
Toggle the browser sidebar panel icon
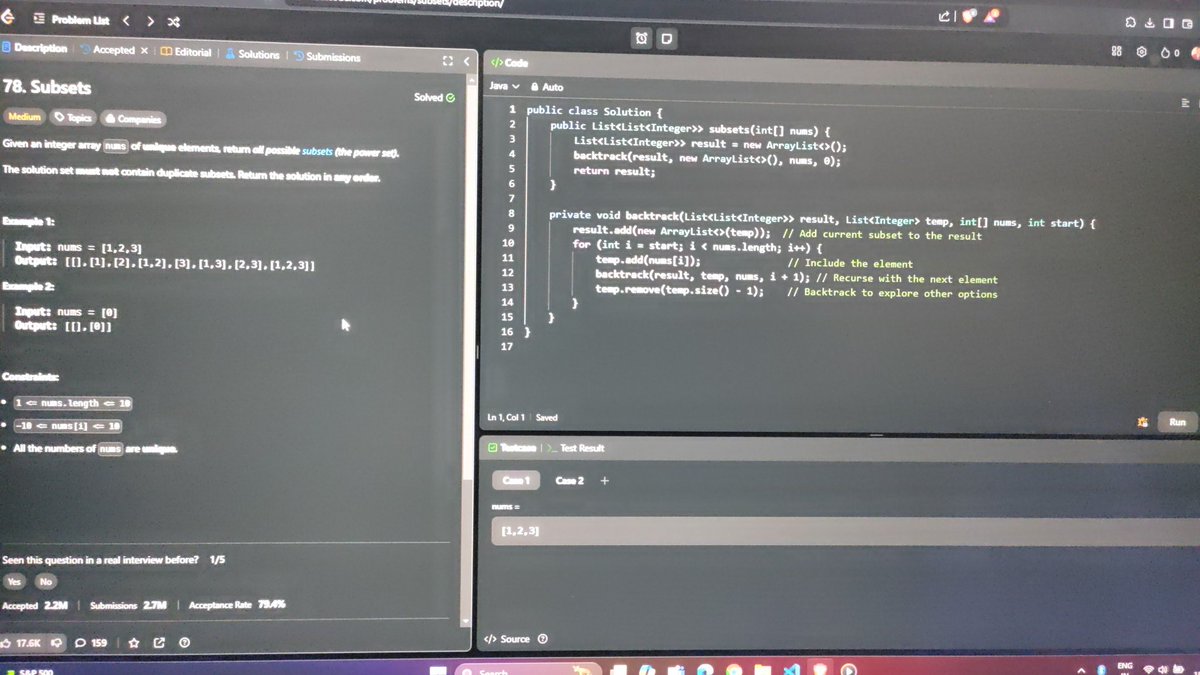pyautogui.click(x=1168, y=23)
